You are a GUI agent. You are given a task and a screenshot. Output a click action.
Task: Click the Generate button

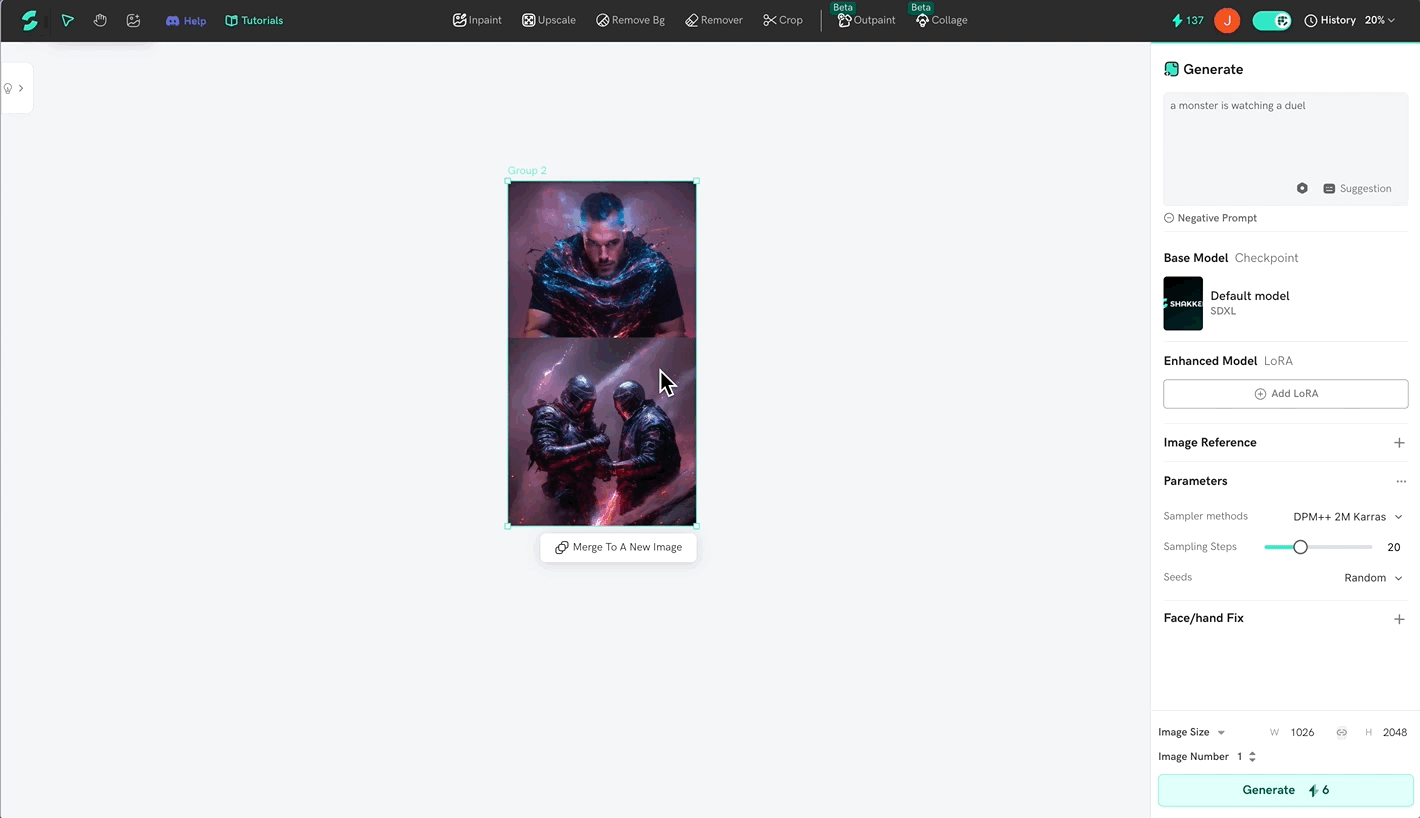point(1285,790)
